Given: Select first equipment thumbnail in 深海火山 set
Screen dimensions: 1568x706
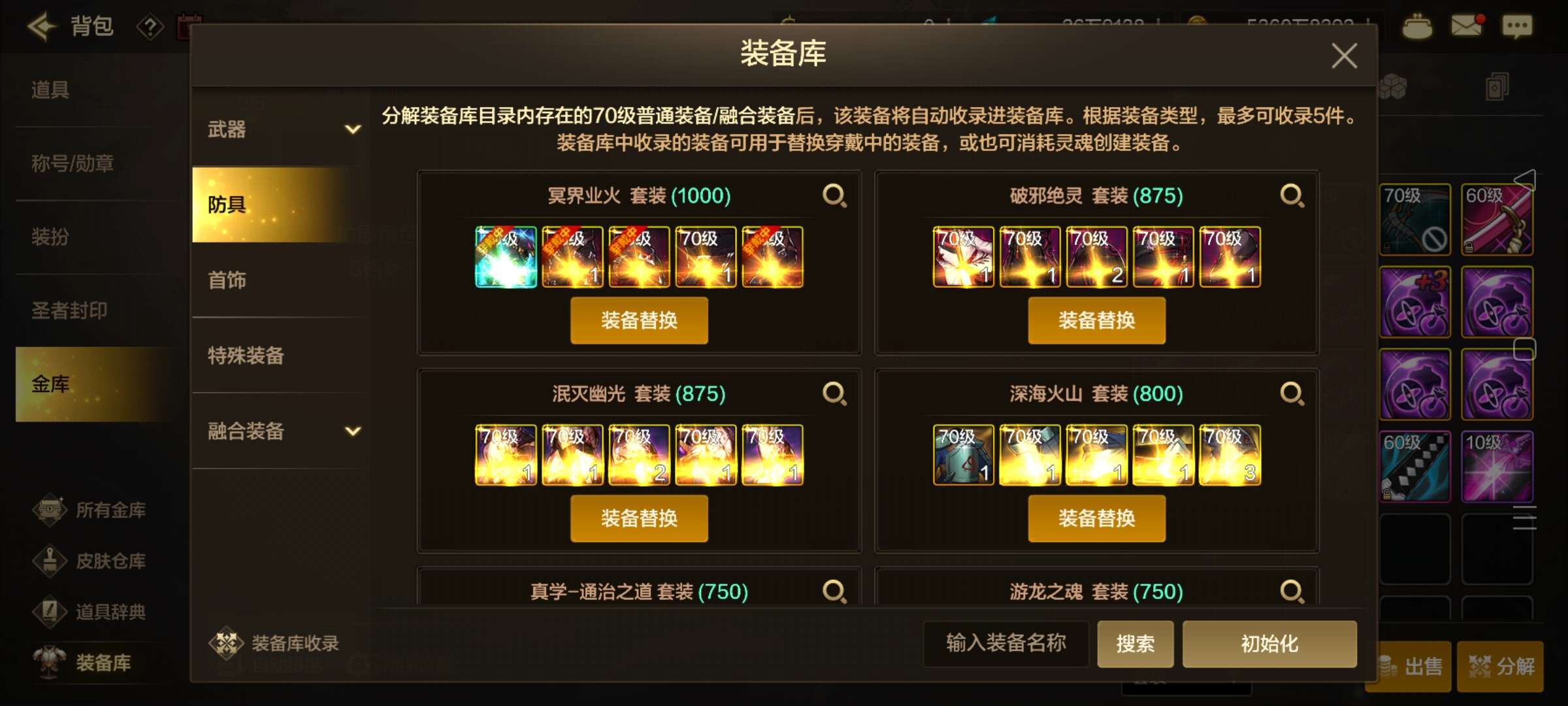Looking at the screenshot, I should tap(964, 455).
